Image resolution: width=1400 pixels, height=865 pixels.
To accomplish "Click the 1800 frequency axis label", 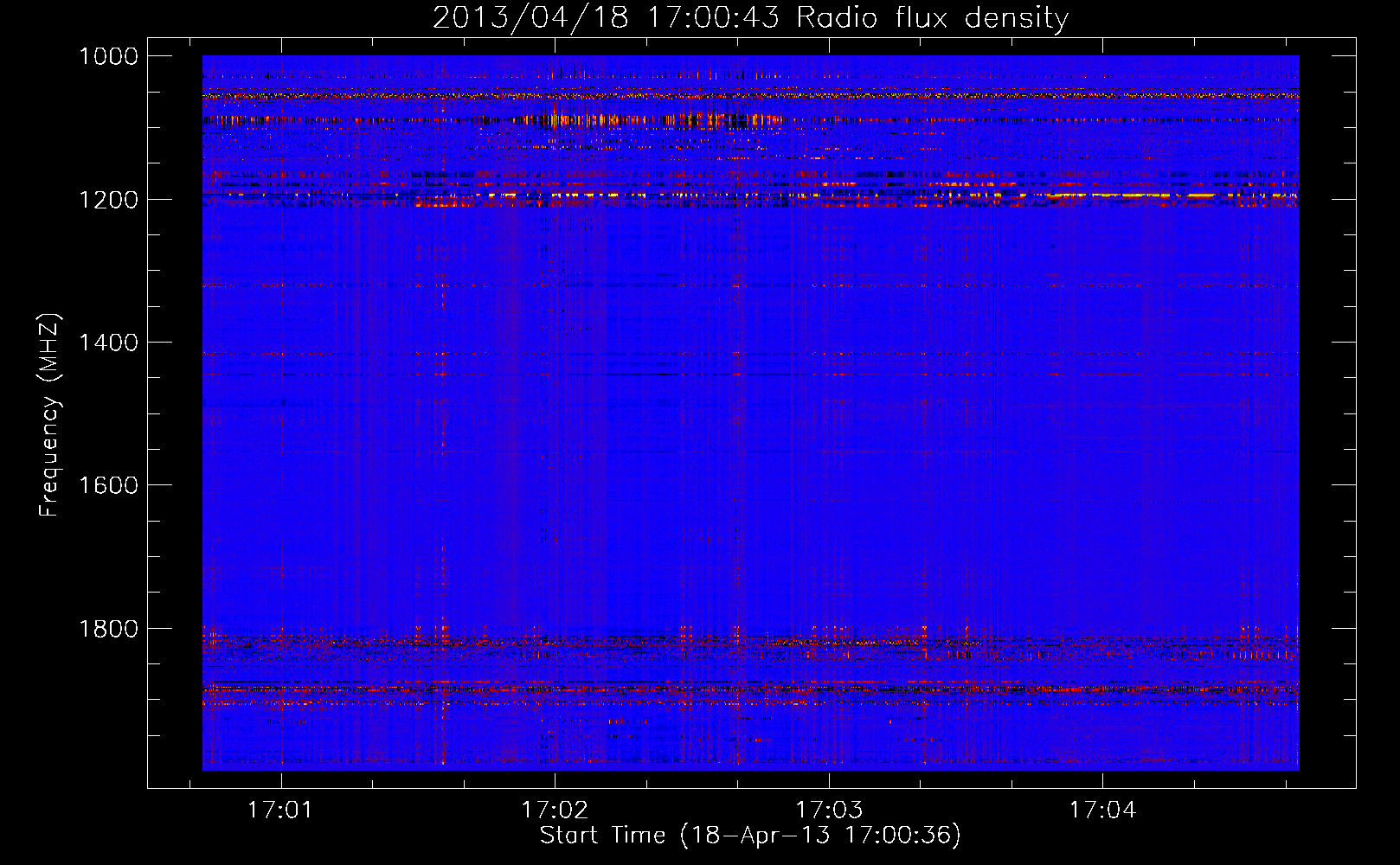I will point(109,628).
